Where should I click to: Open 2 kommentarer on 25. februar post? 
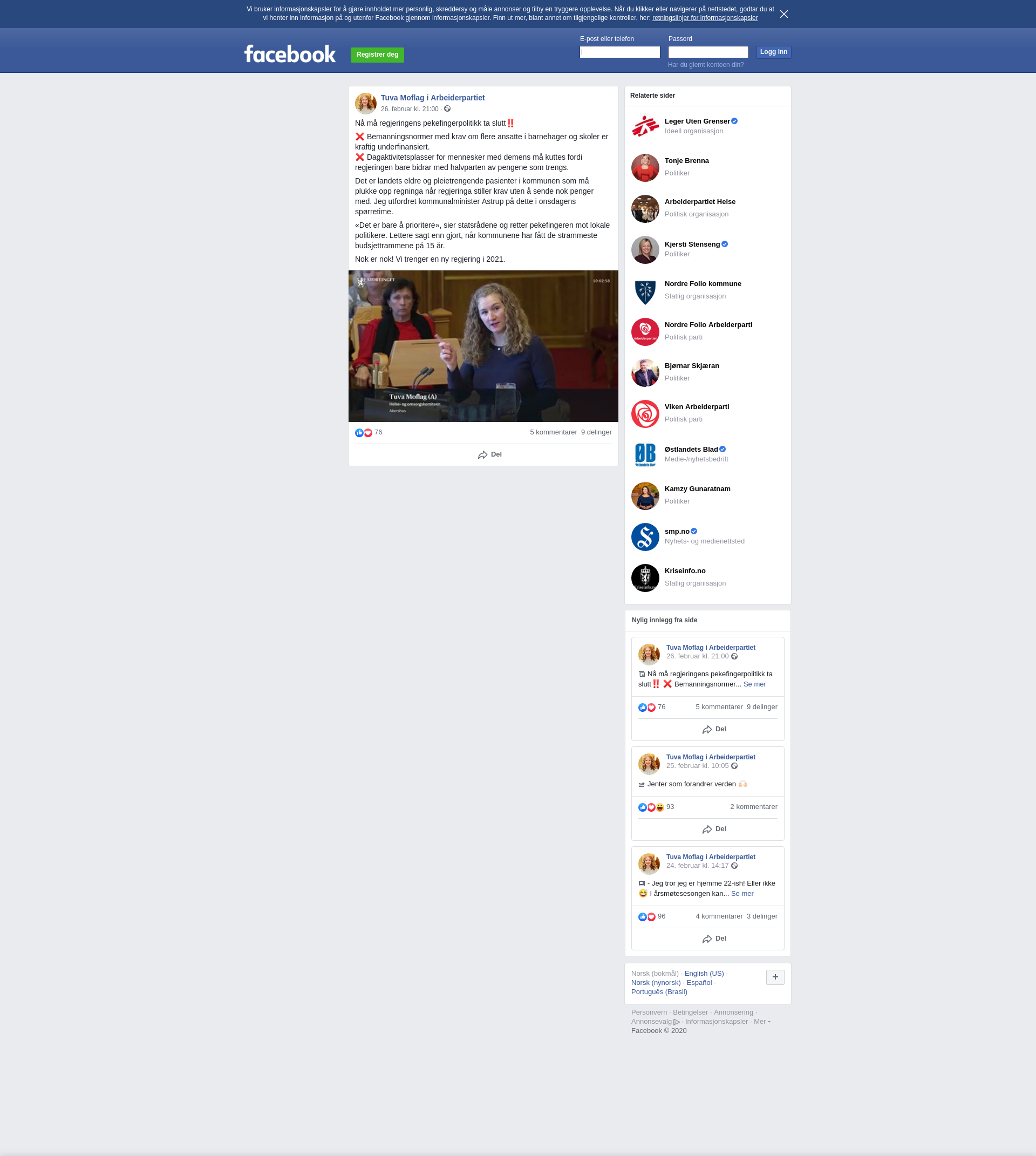click(754, 807)
